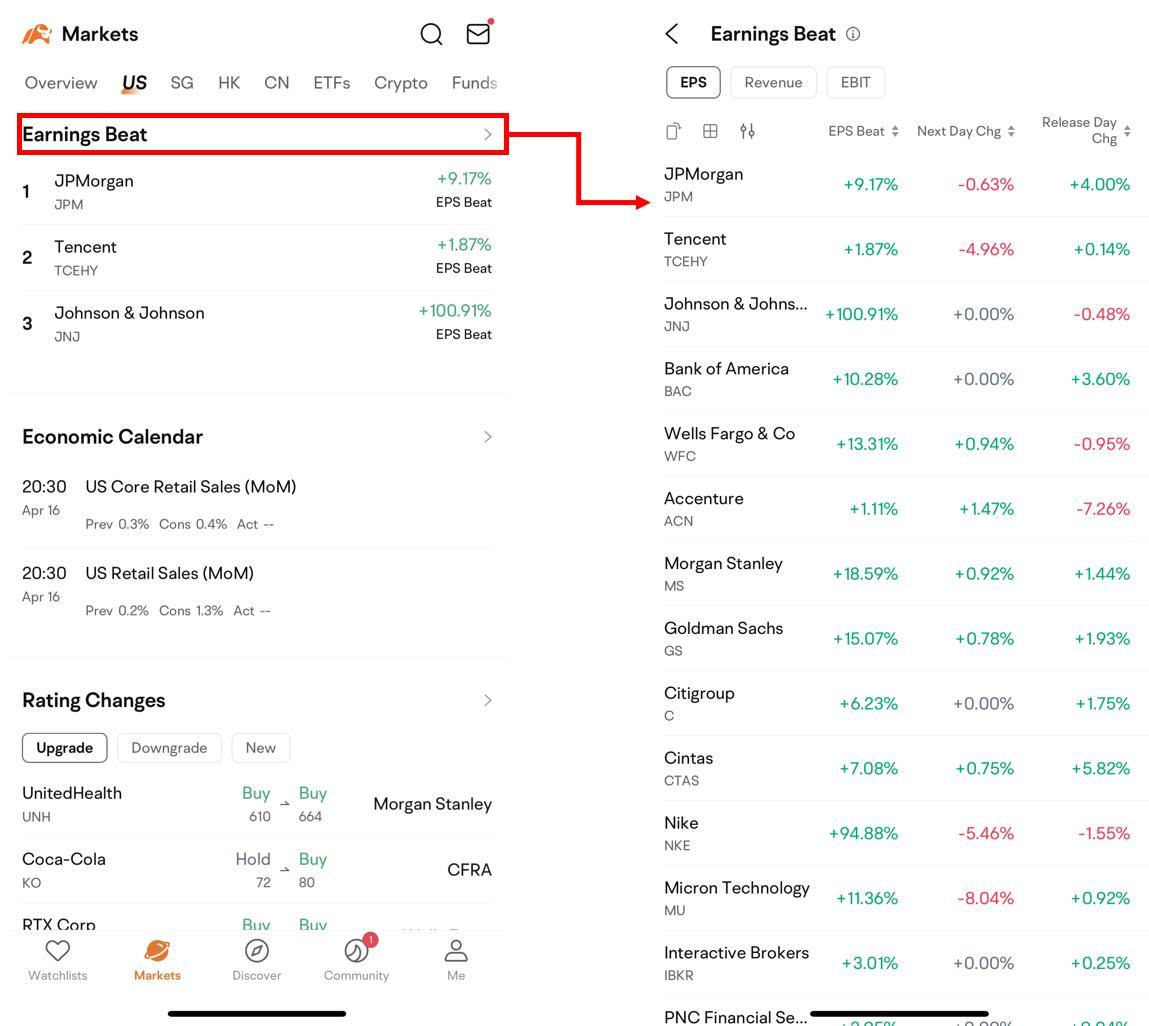Open the mail inbox icon

(x=479, y=33)
